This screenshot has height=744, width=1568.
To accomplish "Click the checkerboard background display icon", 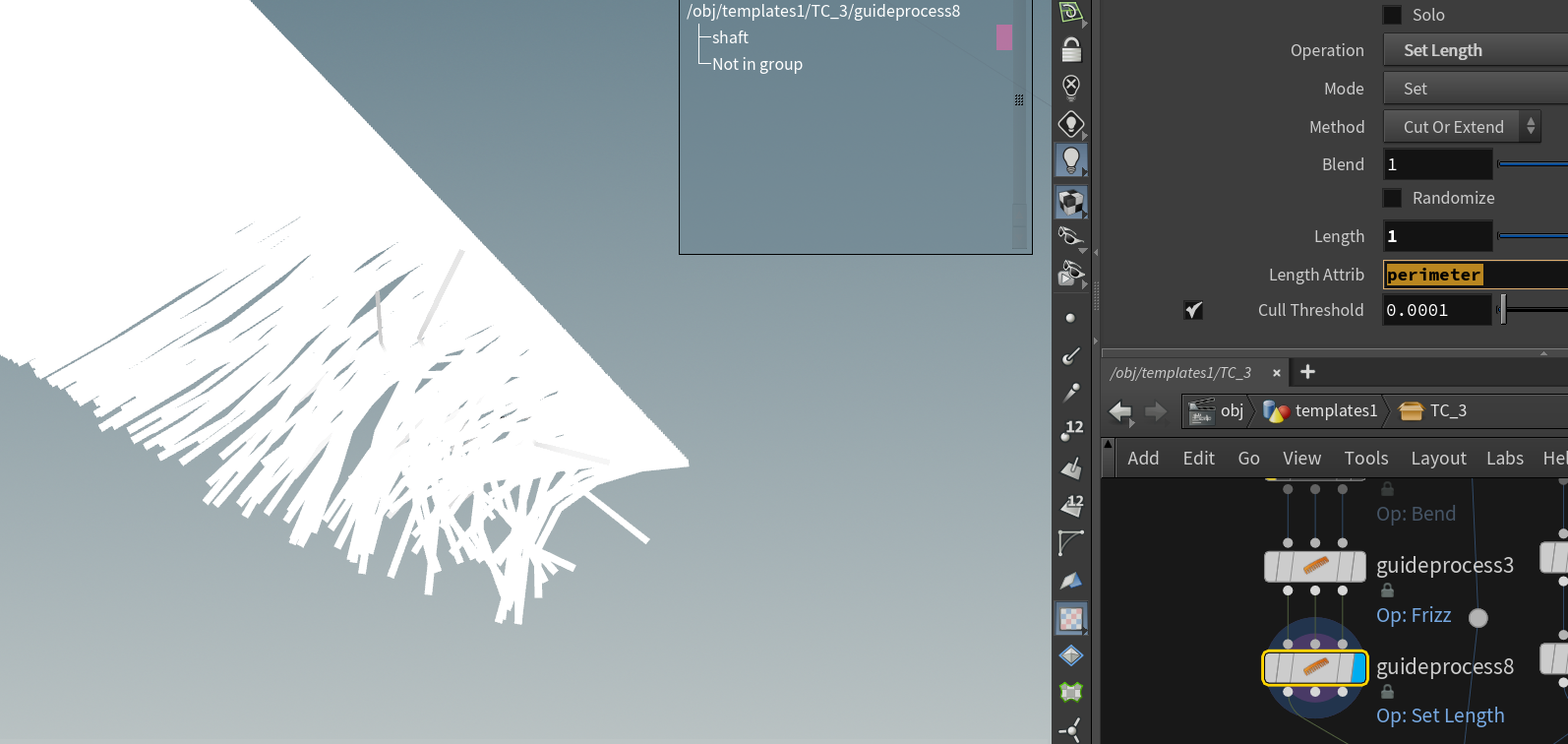I will tap(1071, 618).
